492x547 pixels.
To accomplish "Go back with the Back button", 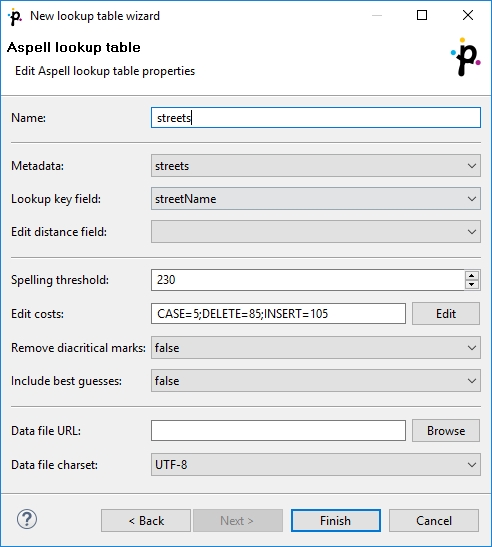I will click(x=146, y=520).
